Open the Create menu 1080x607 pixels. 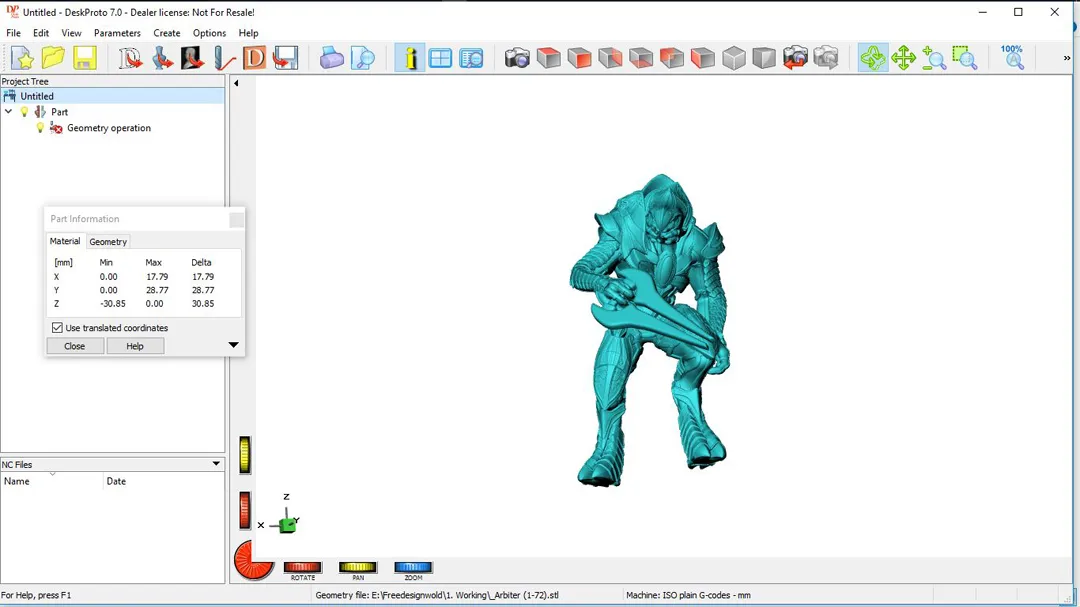(167, 33)
